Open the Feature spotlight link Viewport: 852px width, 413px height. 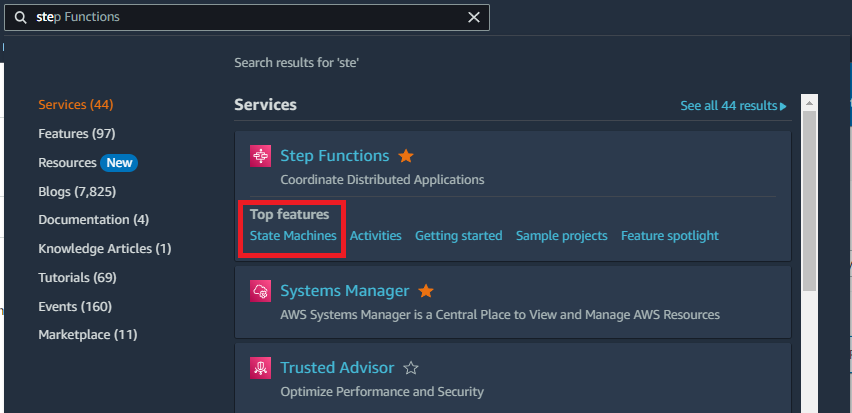click(669, 236)
